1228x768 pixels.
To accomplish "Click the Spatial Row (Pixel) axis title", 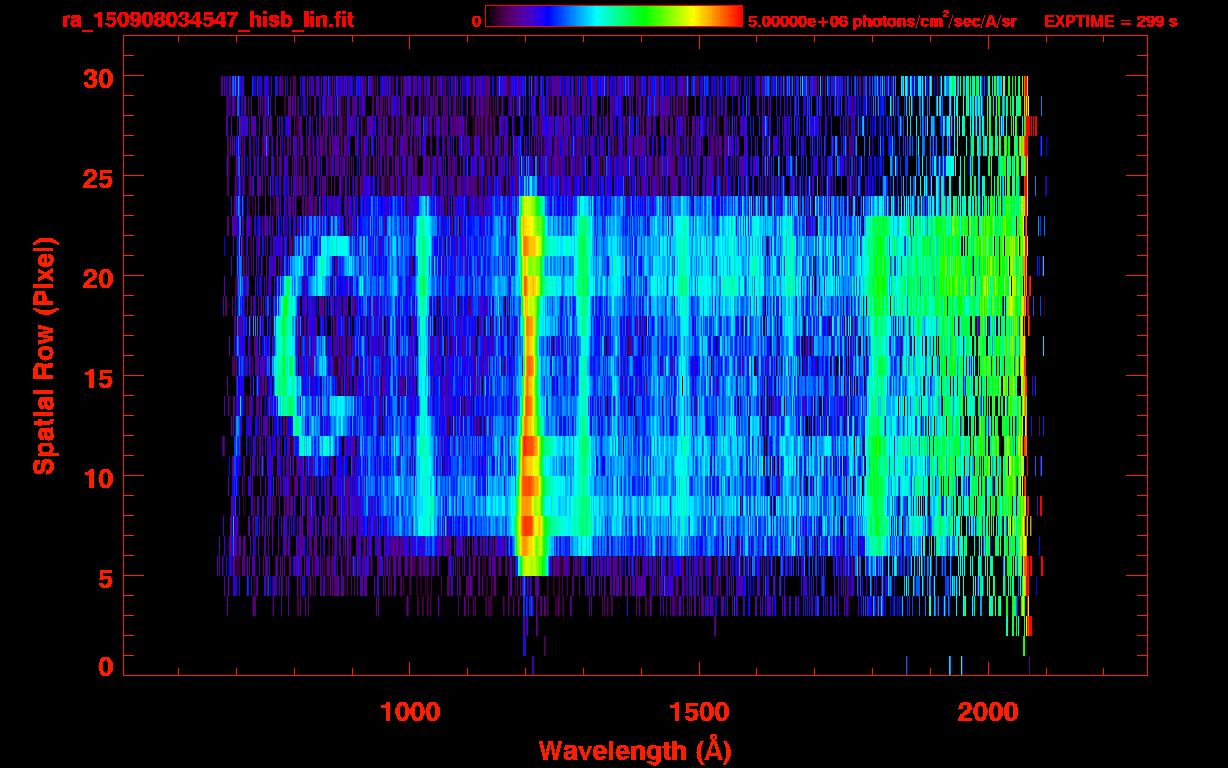I will click(45, 355).
